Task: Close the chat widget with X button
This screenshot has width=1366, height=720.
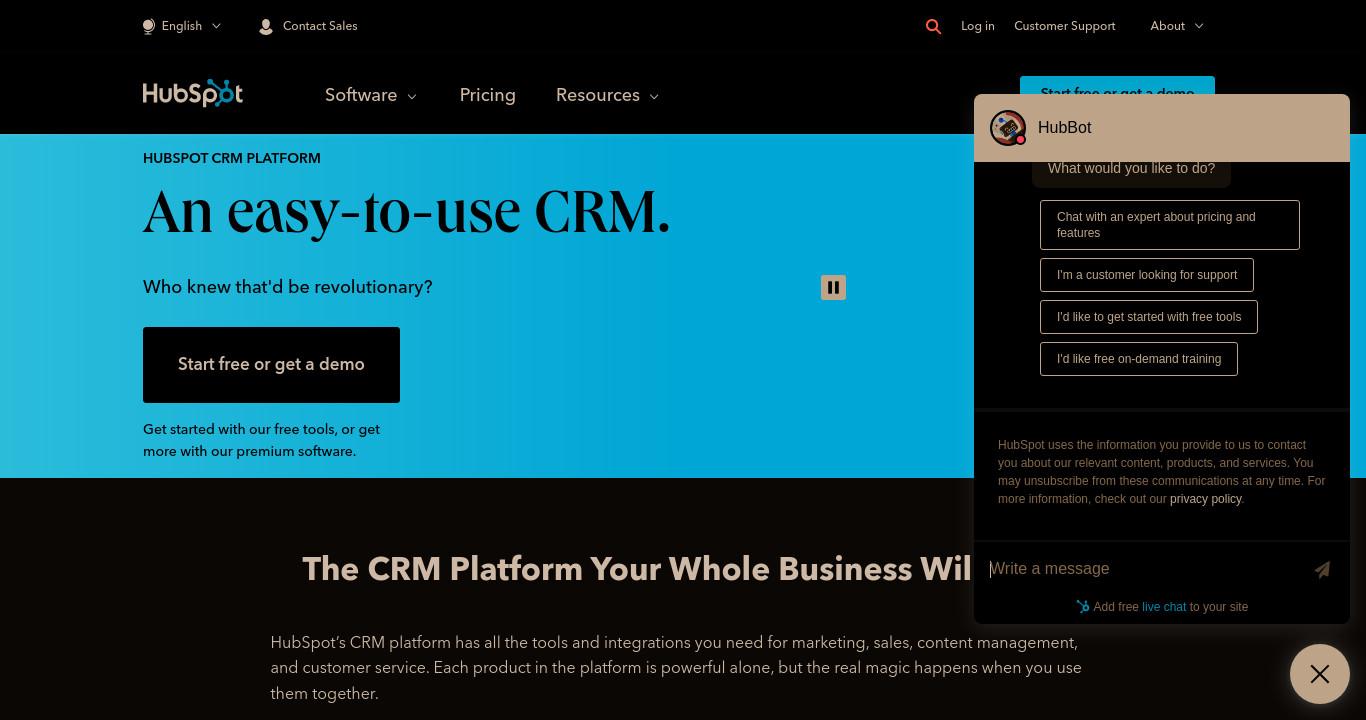Action: coord(1320,674)
